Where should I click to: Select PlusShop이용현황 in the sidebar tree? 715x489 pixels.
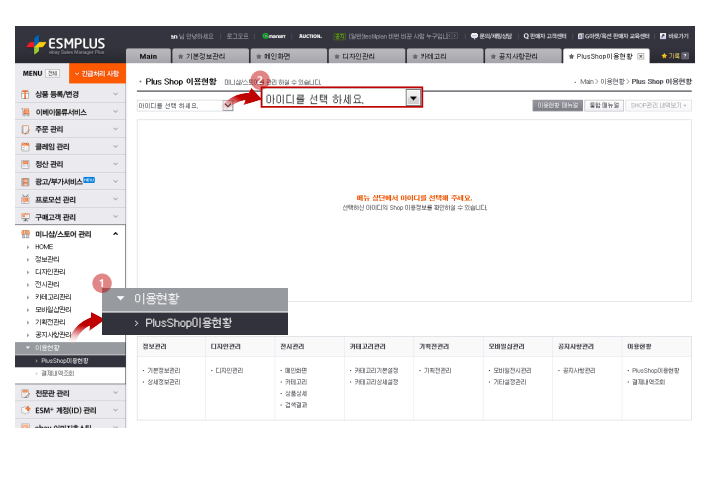[65, 361]
